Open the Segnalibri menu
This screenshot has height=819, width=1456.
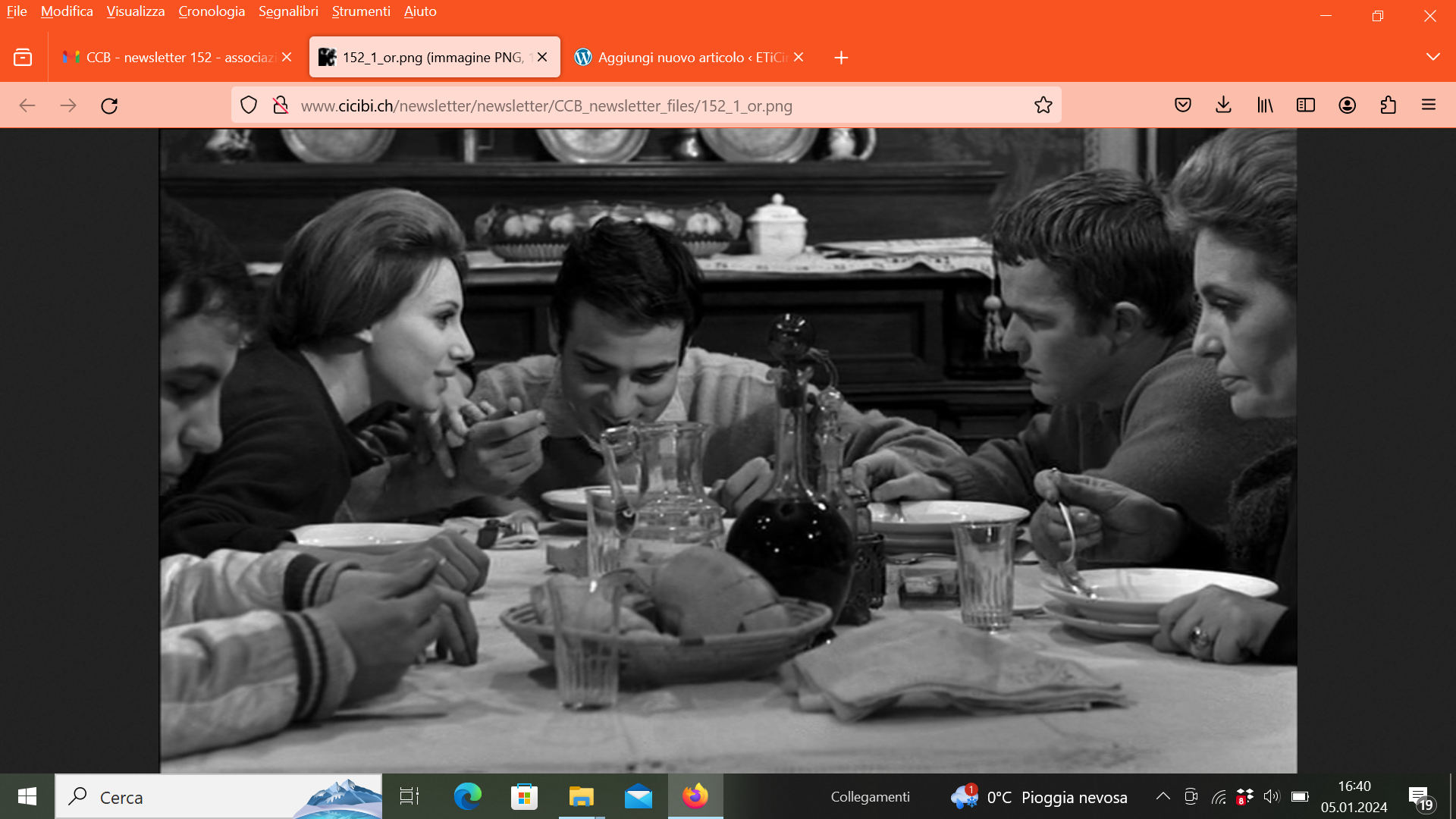pos(288,11)
